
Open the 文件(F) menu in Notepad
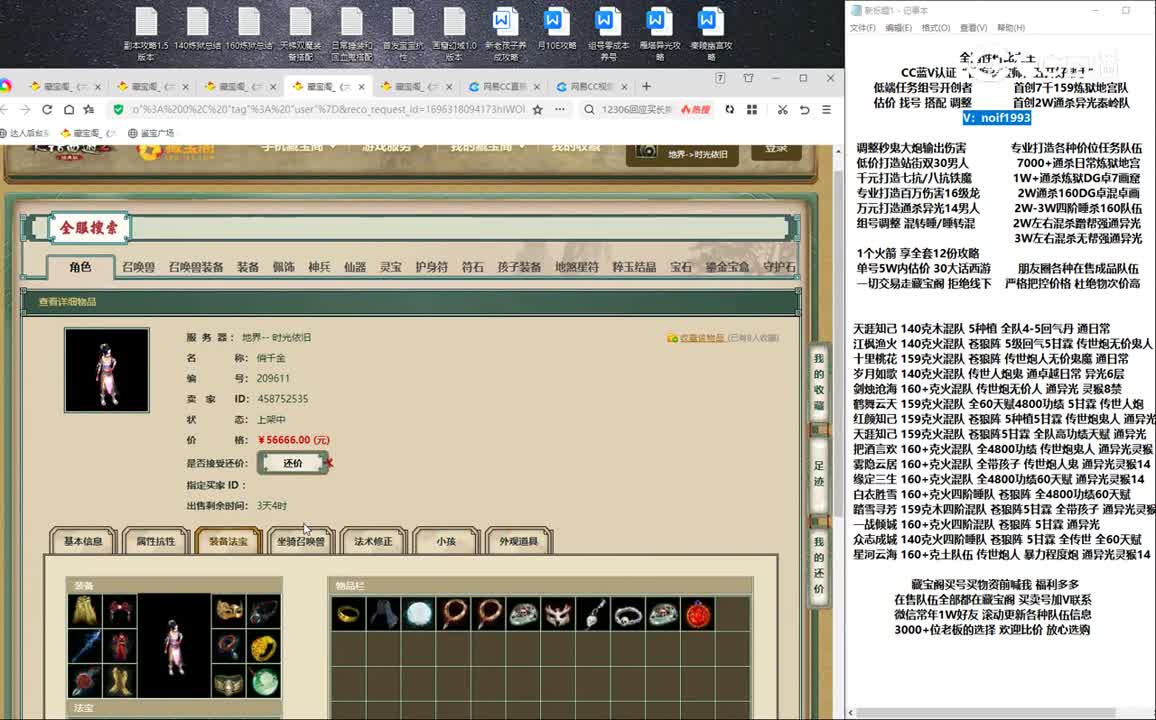click(863, 28)
